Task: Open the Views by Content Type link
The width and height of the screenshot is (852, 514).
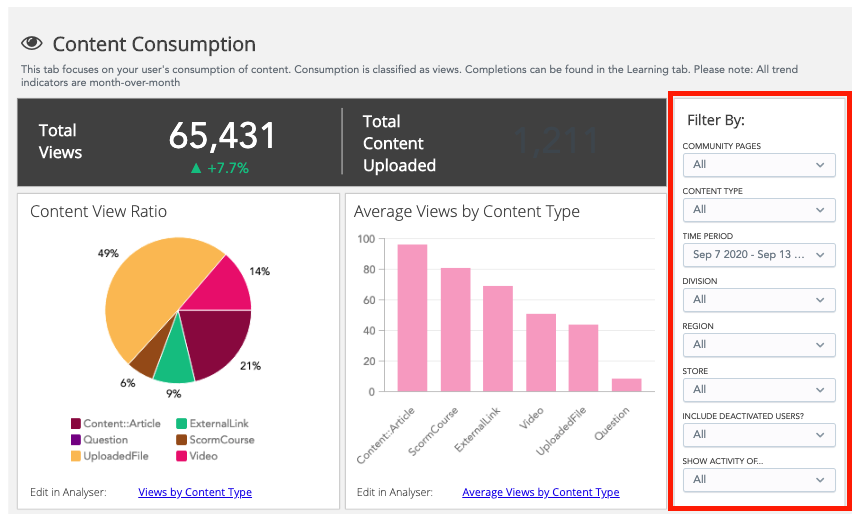Action: (195, 492)
